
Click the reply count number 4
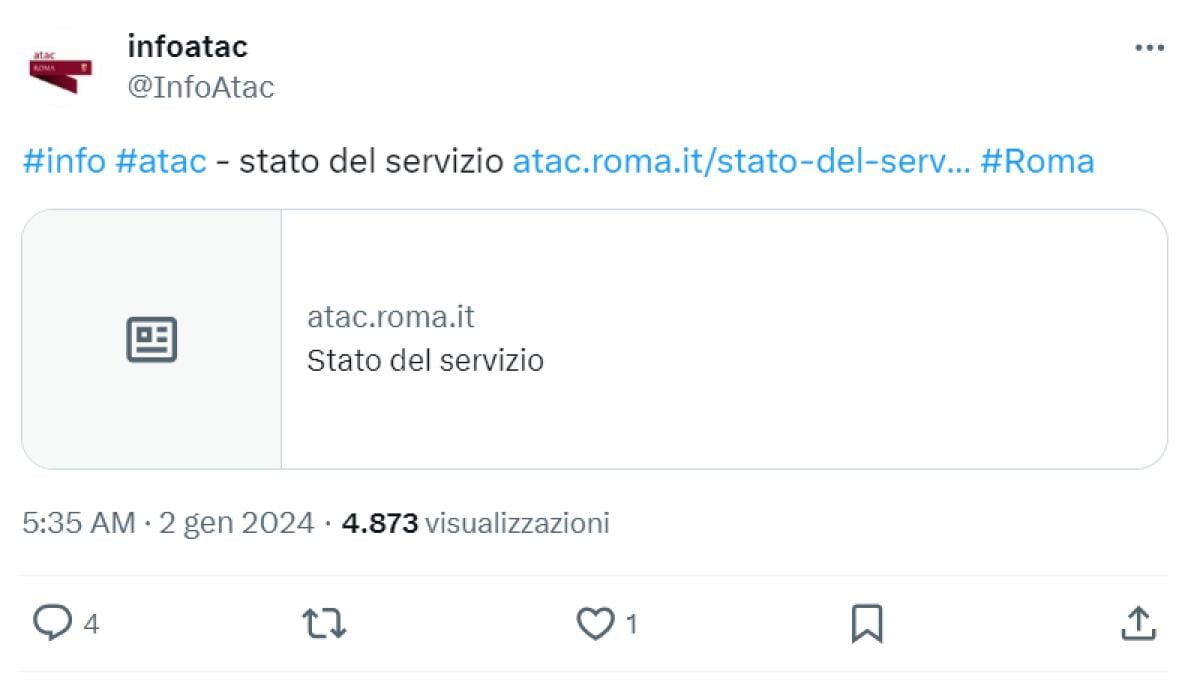[90, 623]
